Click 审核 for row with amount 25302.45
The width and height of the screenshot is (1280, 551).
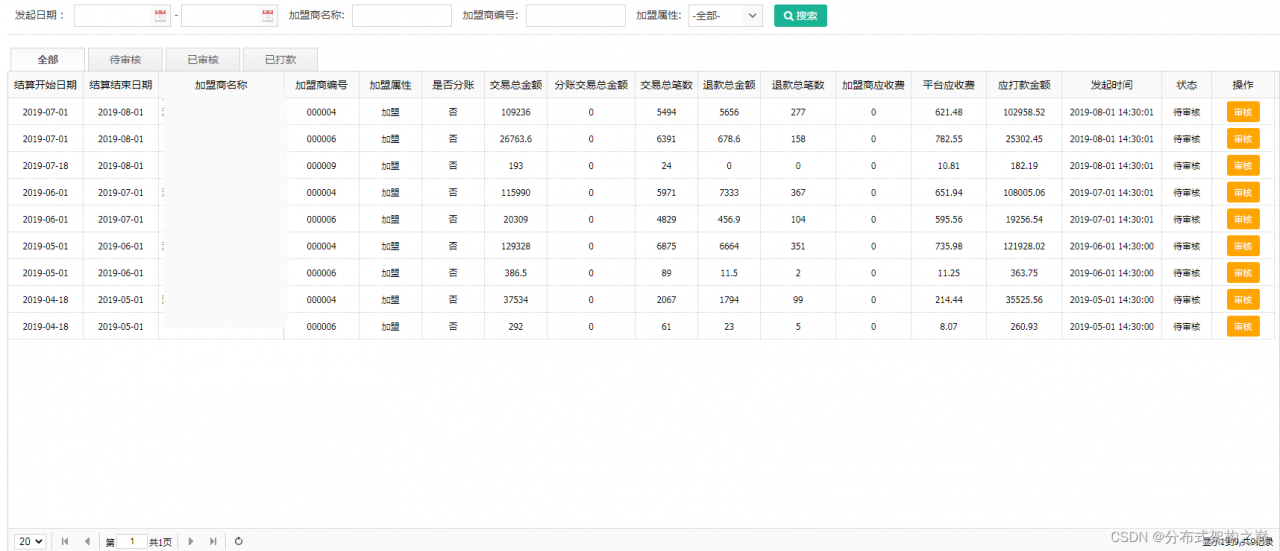tap(1243, 139)
